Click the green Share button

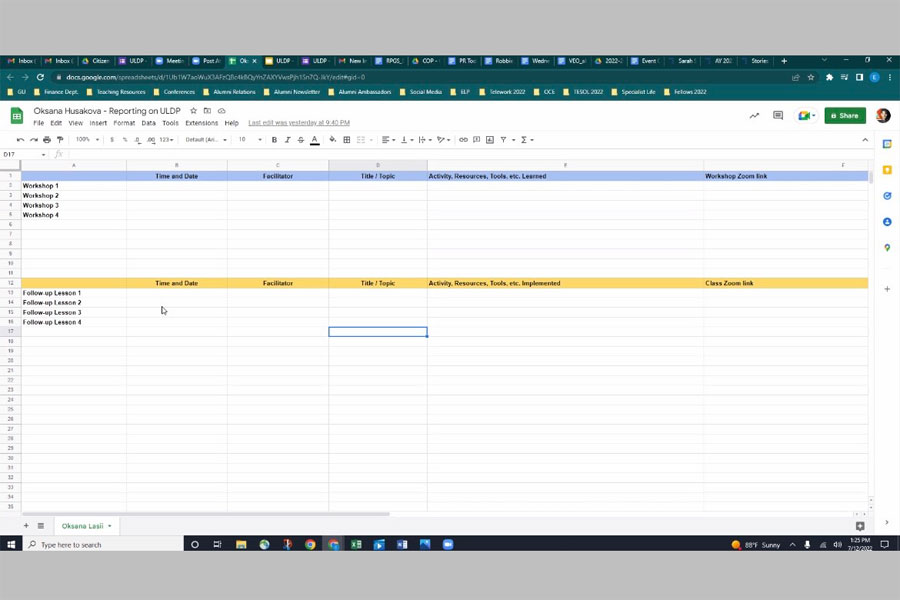(845, 116)
